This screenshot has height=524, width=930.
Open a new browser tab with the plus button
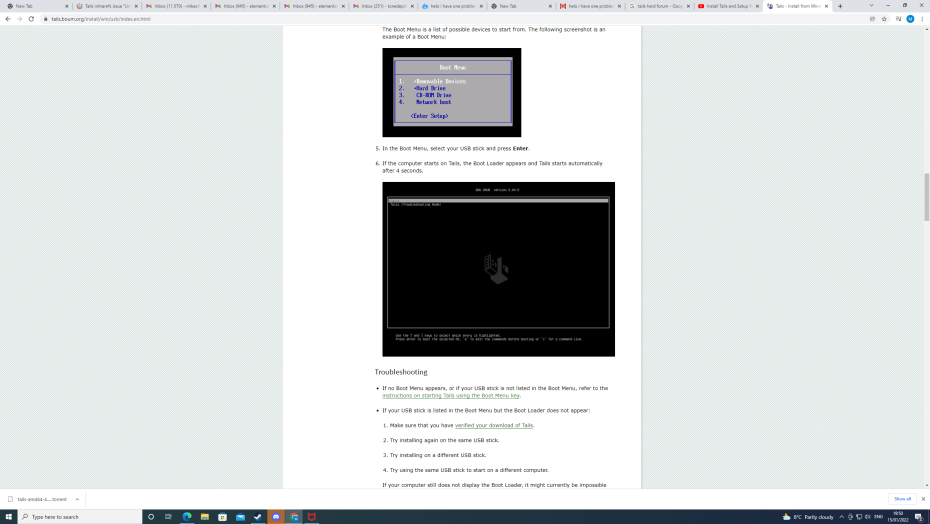coord(840,6)
